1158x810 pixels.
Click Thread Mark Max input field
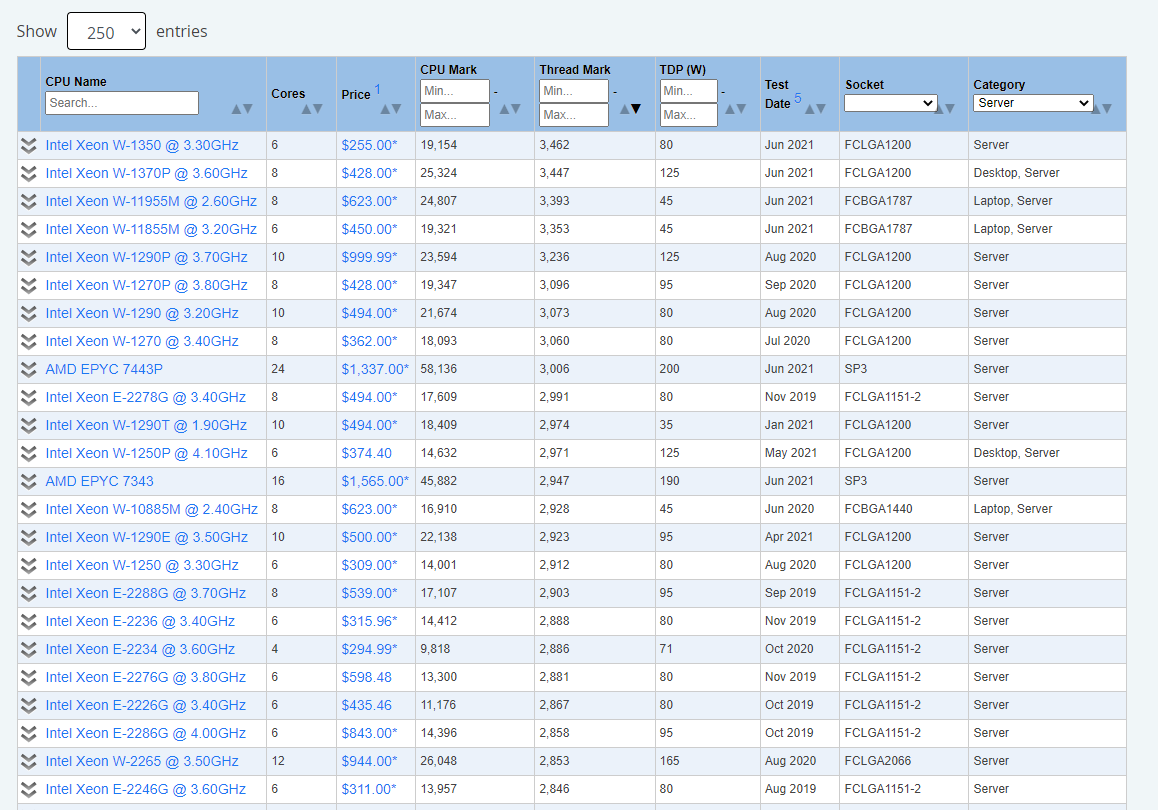pyautogui.click(x=574, y=115)
